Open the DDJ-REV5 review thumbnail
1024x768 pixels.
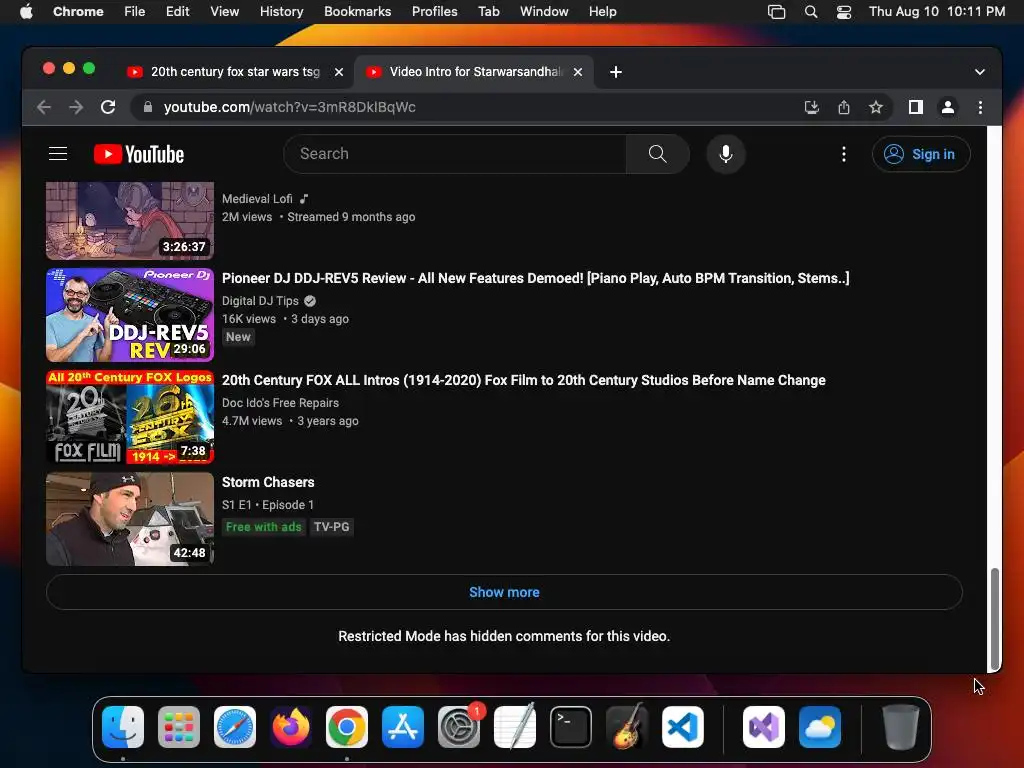(x=130, y=315)
